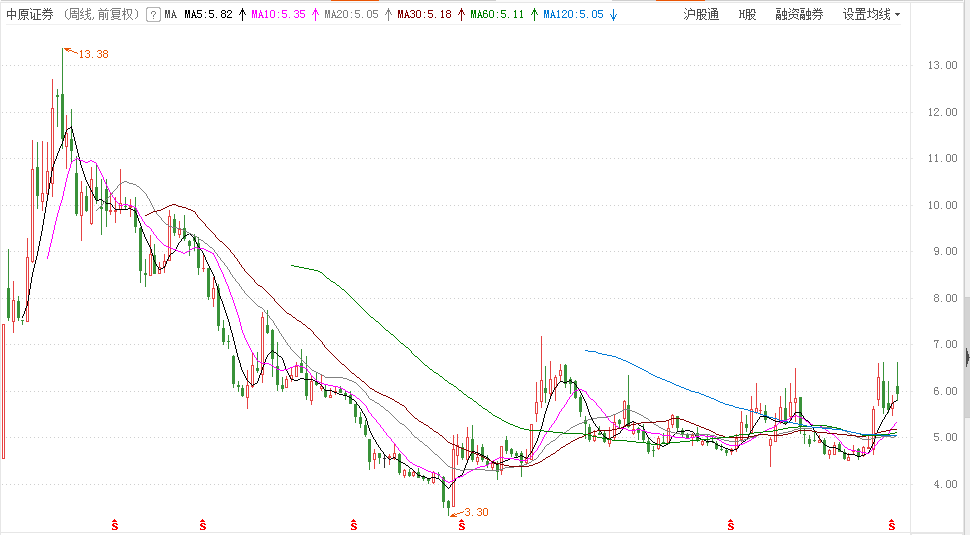Image resolution: width=970 pixels, height=535 pixels.
Task: Click the 8.00 price axis label
Action: click(945, 299)
